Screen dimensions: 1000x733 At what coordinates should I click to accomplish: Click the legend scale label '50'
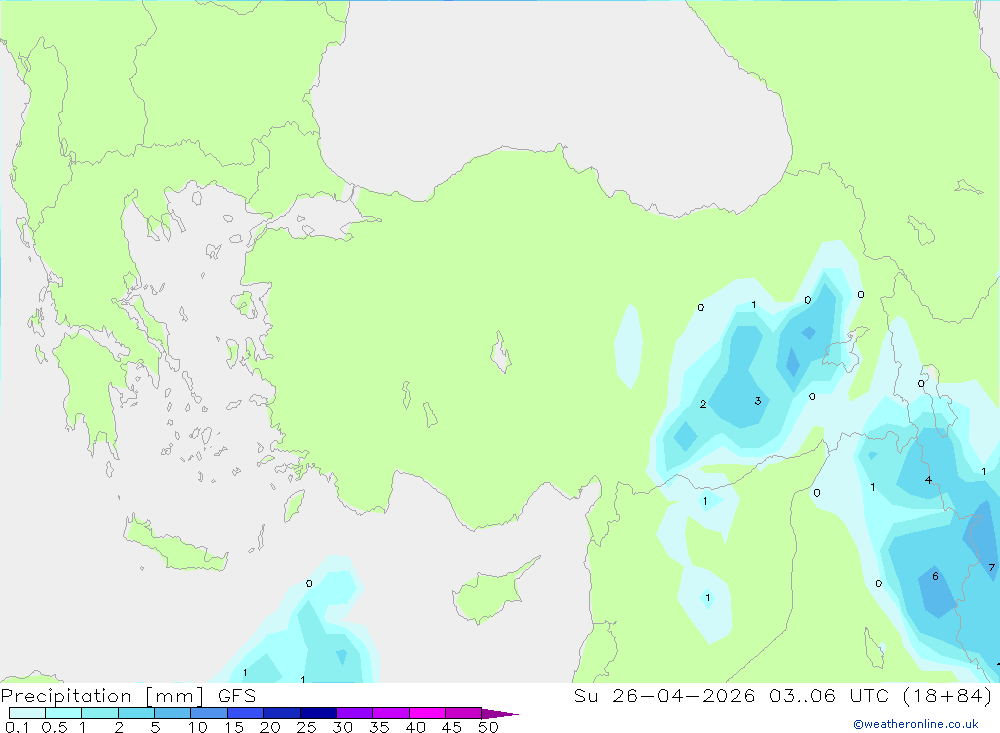pos(488,727)
